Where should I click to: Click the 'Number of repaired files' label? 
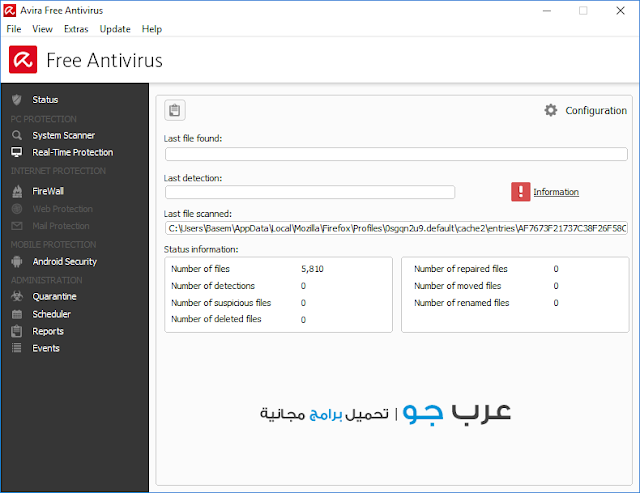click(x=461, y=269)
